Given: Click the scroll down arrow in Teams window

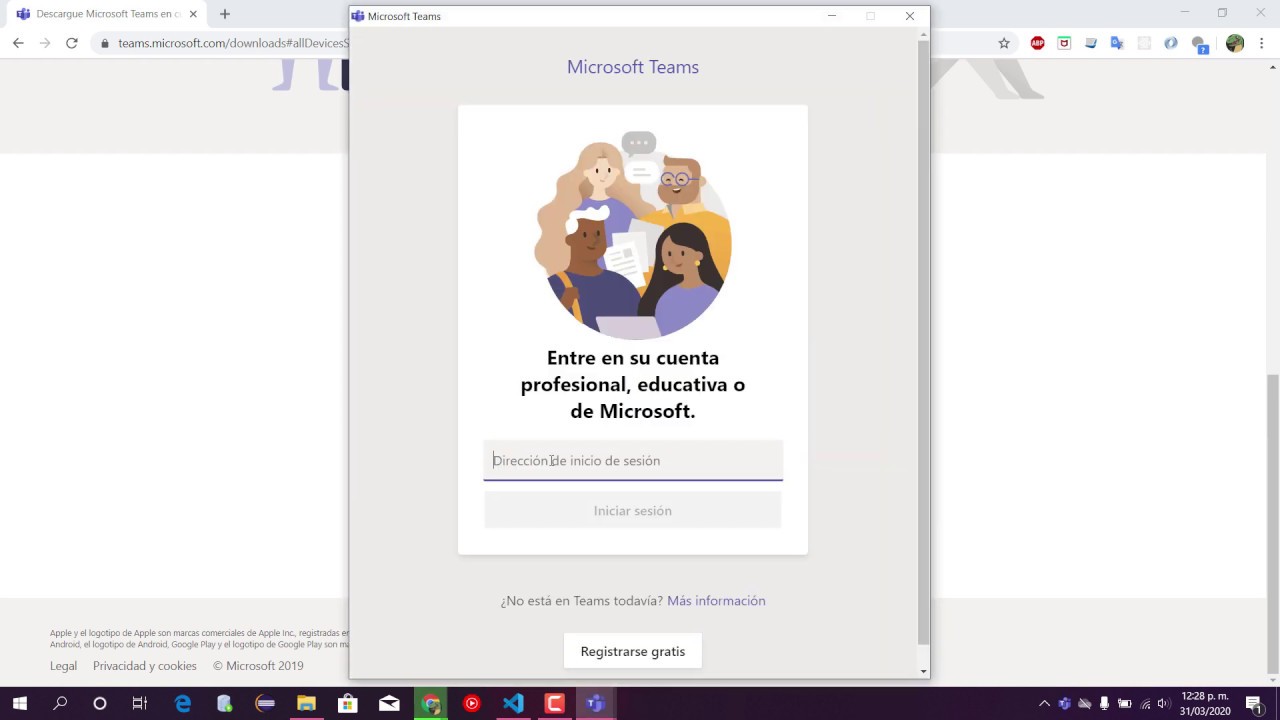Looking at the screenshot, I should tap(923, 671).
